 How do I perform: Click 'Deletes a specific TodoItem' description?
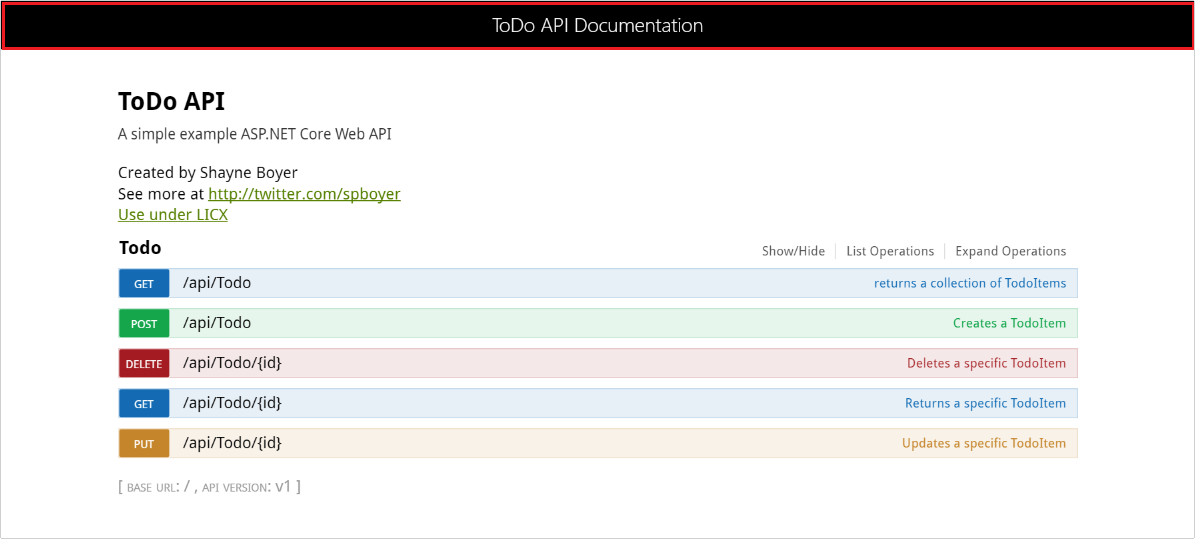[986, 364]
